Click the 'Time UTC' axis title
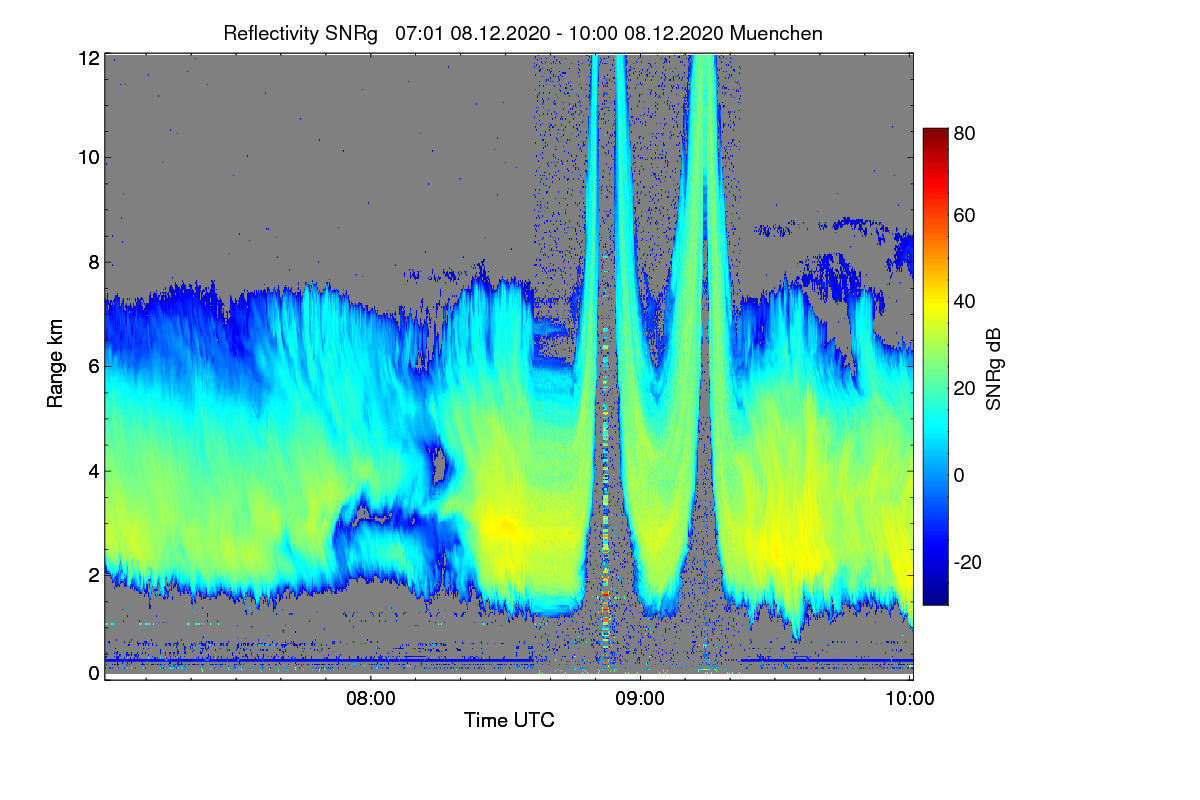 509,720
